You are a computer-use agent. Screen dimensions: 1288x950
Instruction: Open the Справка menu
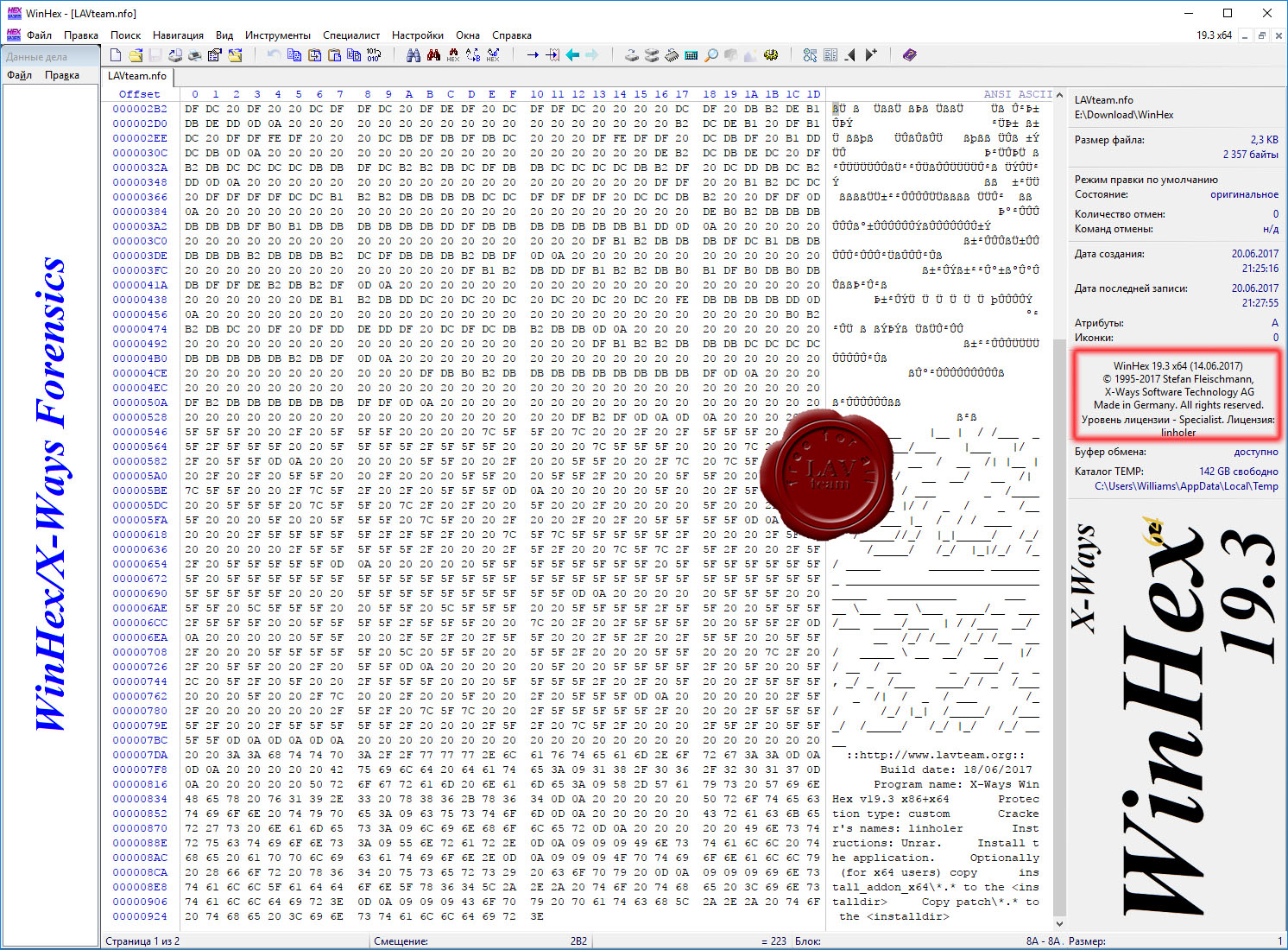pos(512,35)
